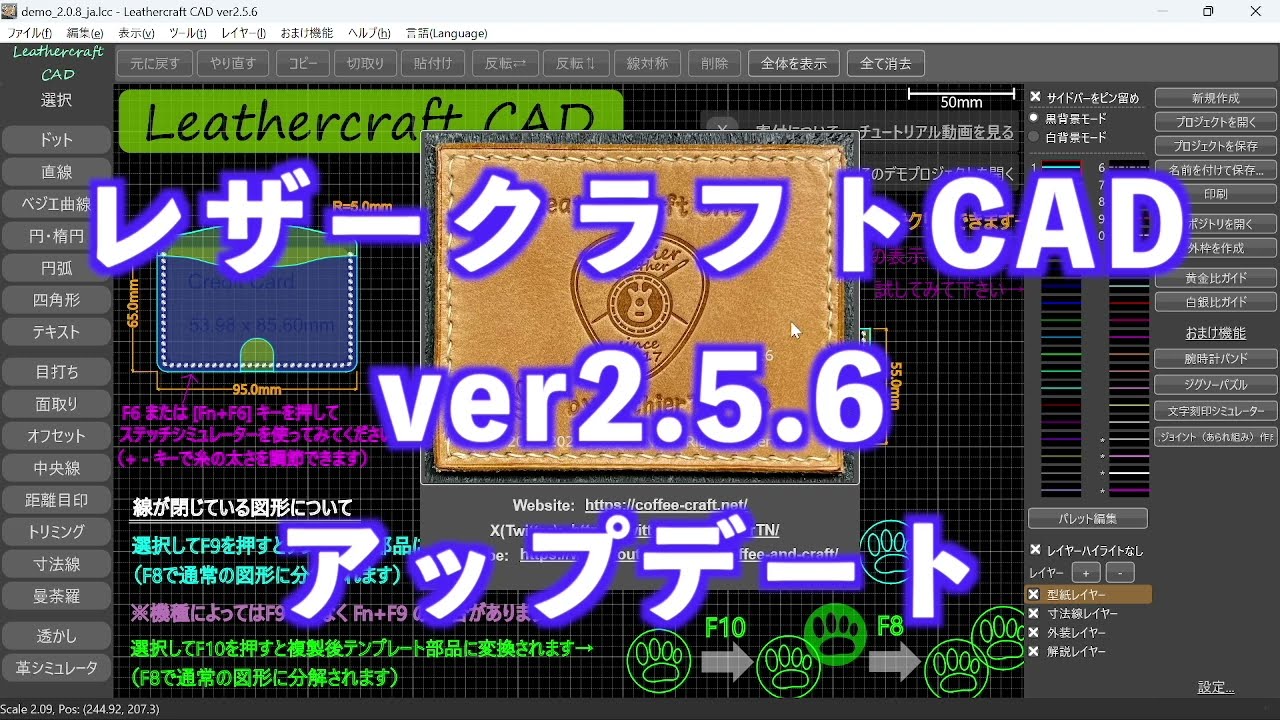Click プロジェクトを開く button
The width and height of the screenshot is (1280, 720).
[1216, 122]
